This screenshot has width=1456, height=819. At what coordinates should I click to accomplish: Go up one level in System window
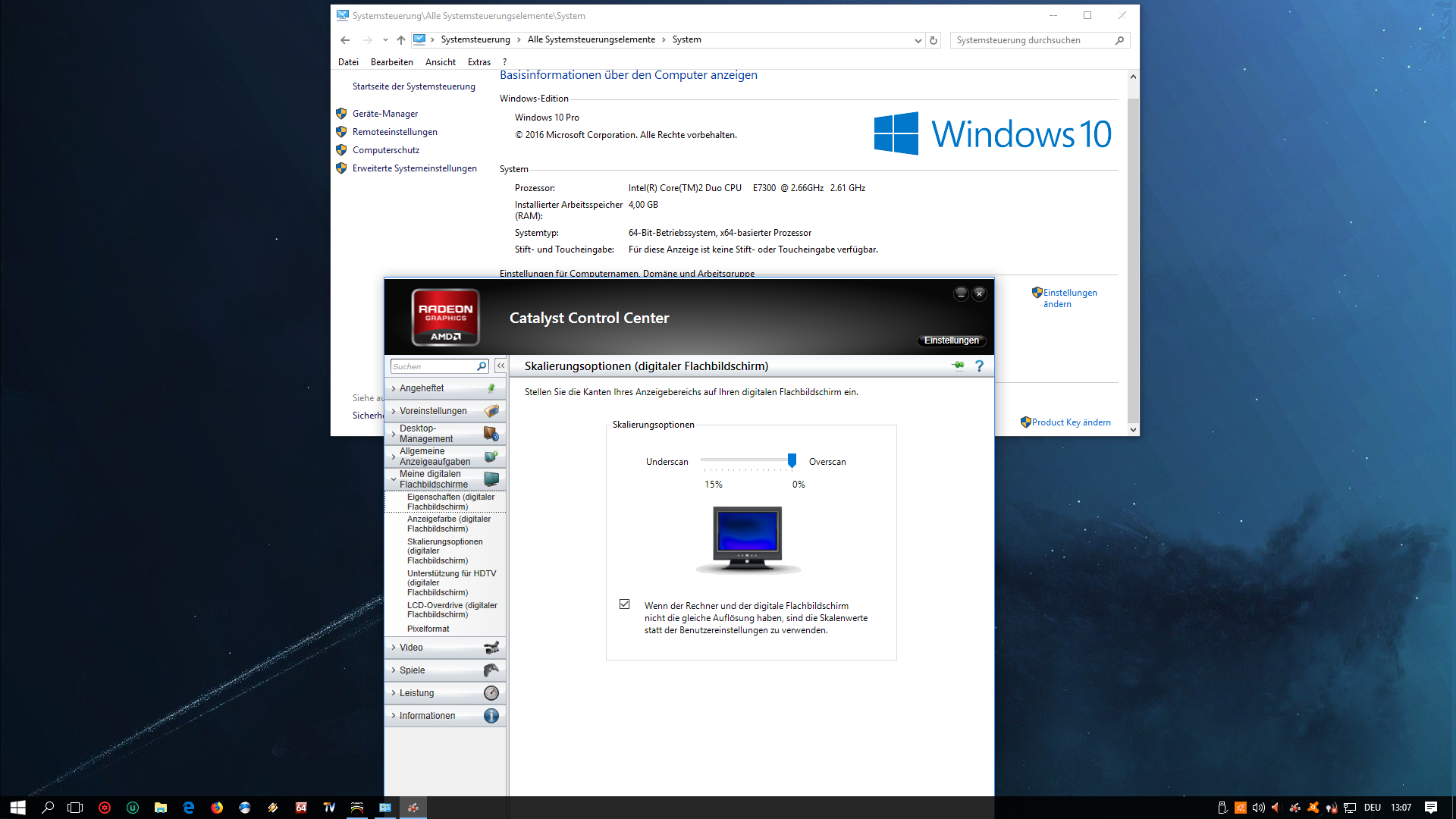401,40
